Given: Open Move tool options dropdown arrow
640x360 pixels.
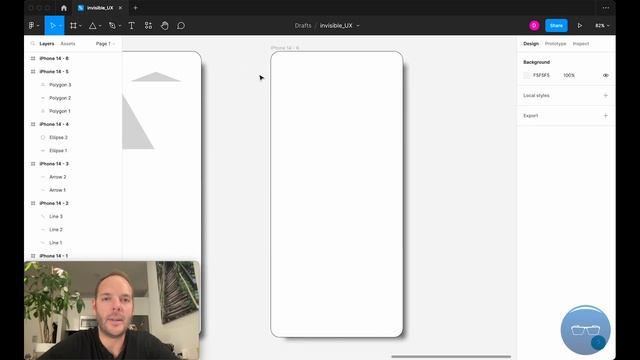Looking at the screenshot, I should 60,26.
